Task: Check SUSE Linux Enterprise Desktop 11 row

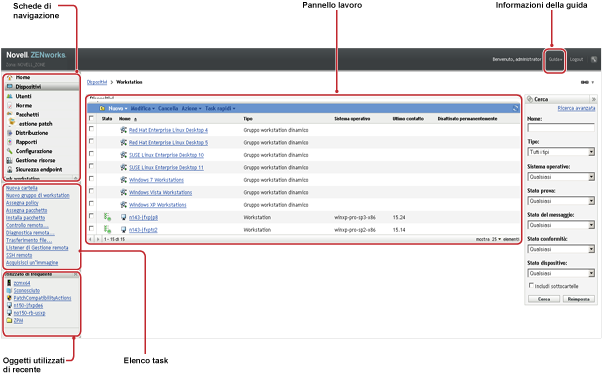Action: pos(91,166)
